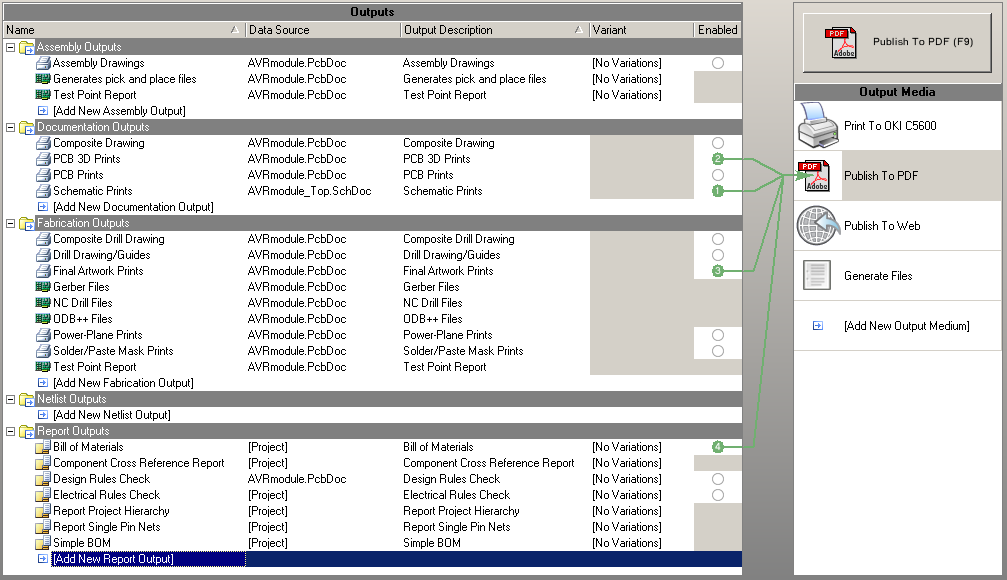
Task: Collapse the Assembly Outputs group
Action: 10,47
